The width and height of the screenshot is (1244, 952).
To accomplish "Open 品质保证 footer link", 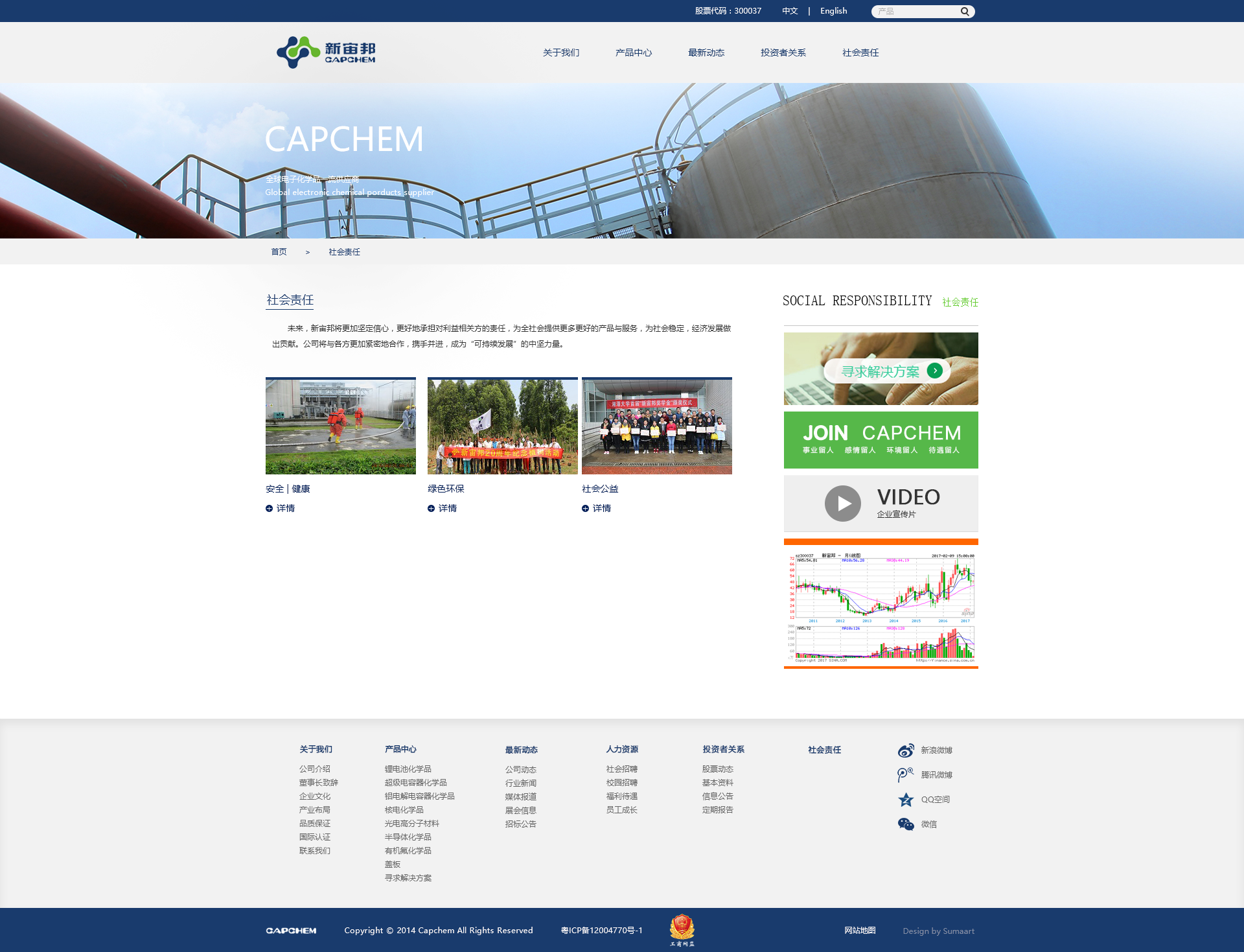I will 315,824.
